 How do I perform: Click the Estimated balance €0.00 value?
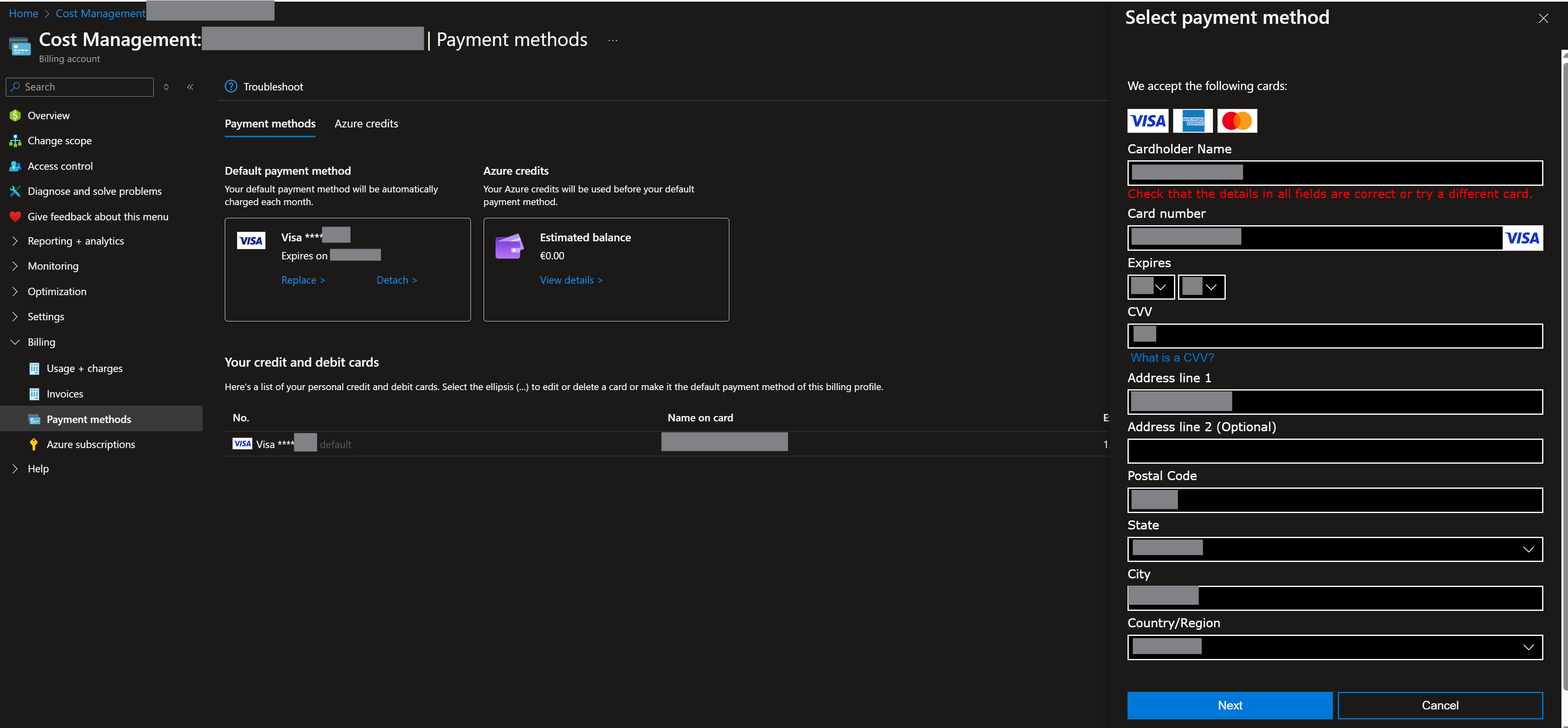(552, 256)
